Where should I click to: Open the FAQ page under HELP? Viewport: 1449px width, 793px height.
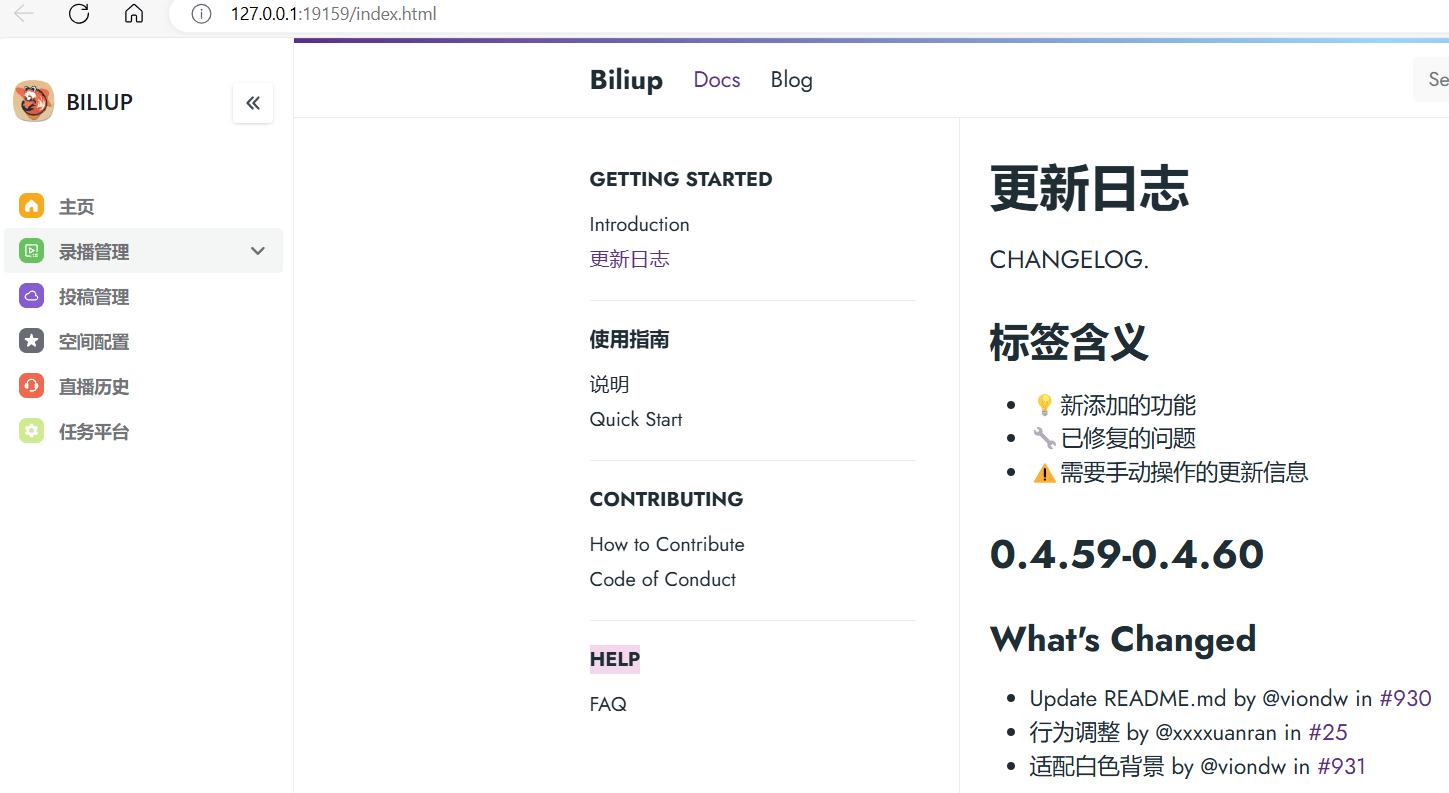(x=608, y=704)
